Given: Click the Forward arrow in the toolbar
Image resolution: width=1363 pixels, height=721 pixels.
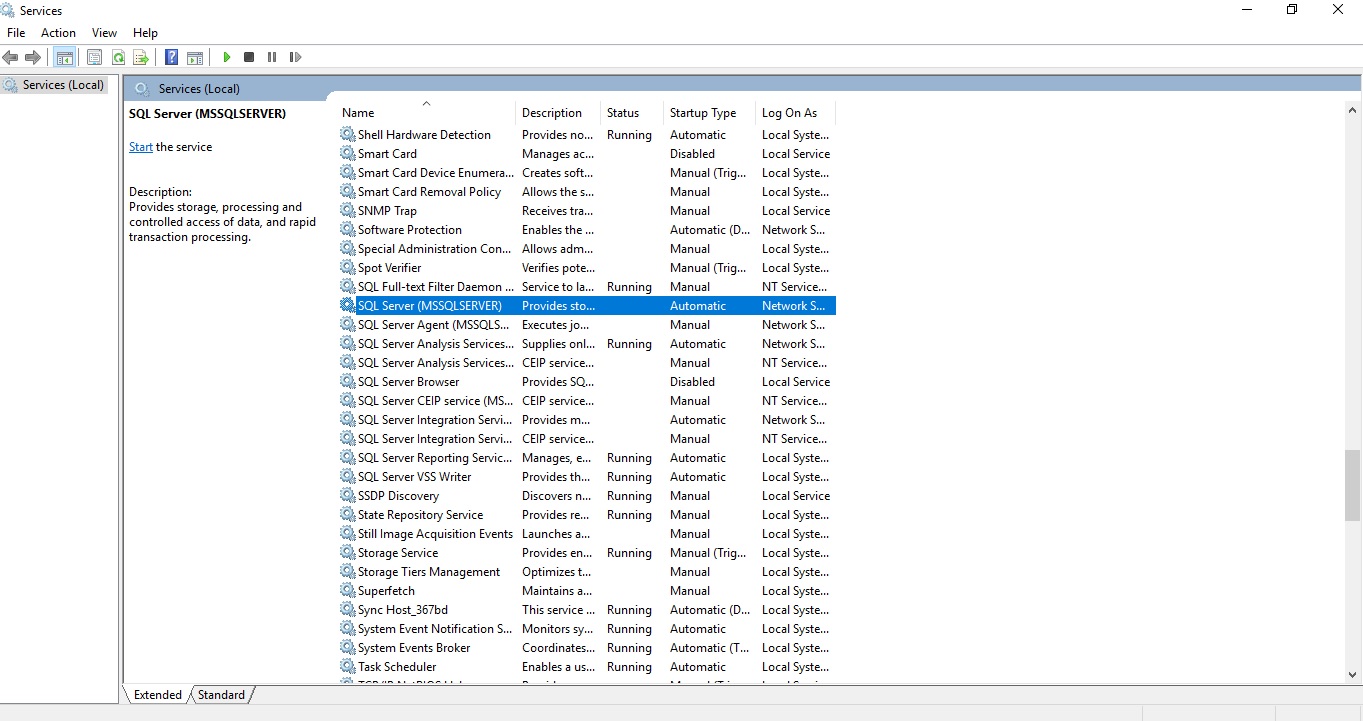Looking at the screenshot, I should (x=33, y=57).
